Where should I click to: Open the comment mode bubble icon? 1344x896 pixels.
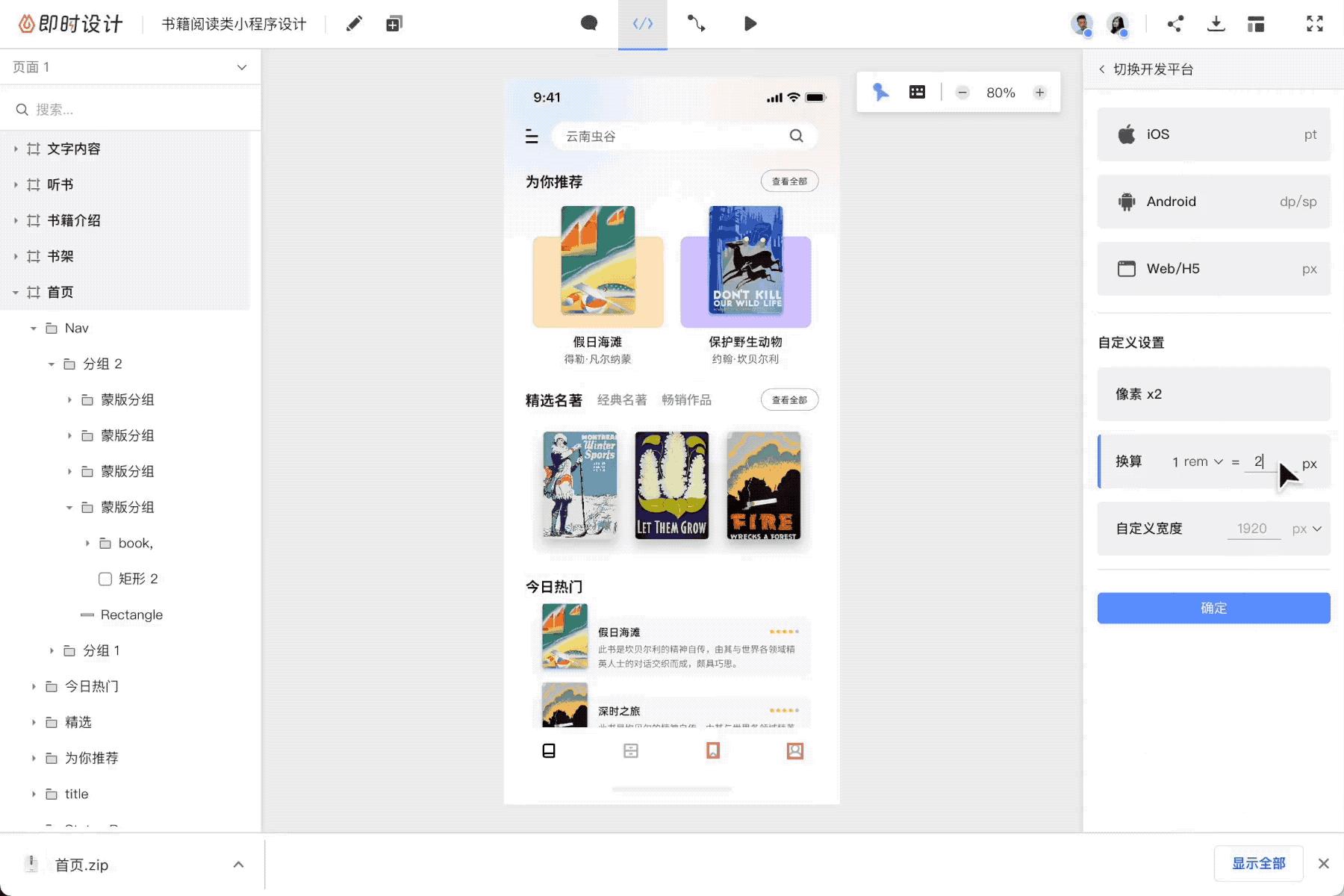pyautogui.click(x=589, y=24)
